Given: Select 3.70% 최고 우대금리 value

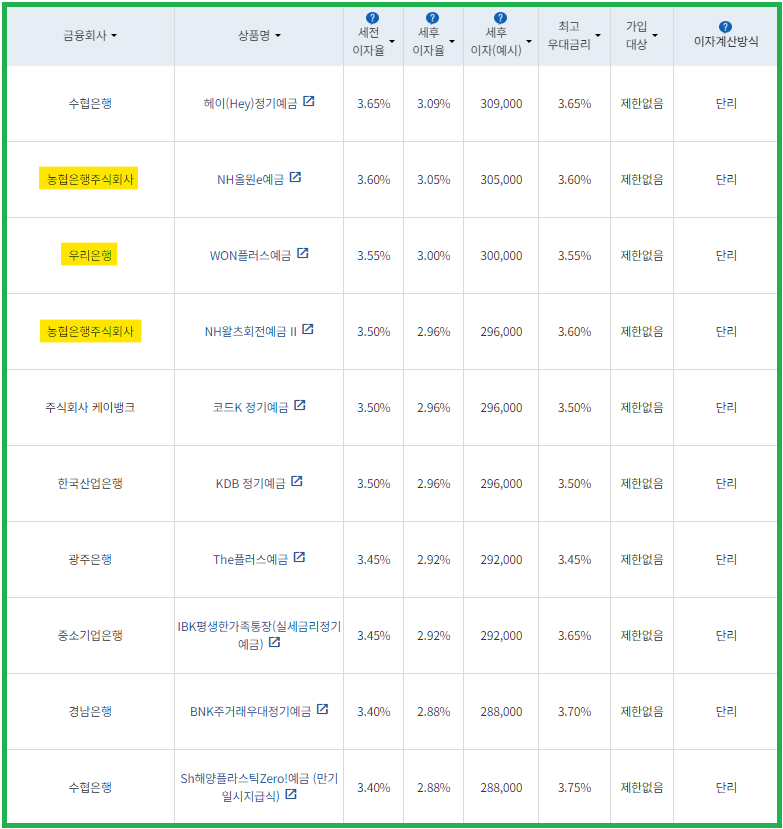Looking at the screenshot, I should click(574, 712).
